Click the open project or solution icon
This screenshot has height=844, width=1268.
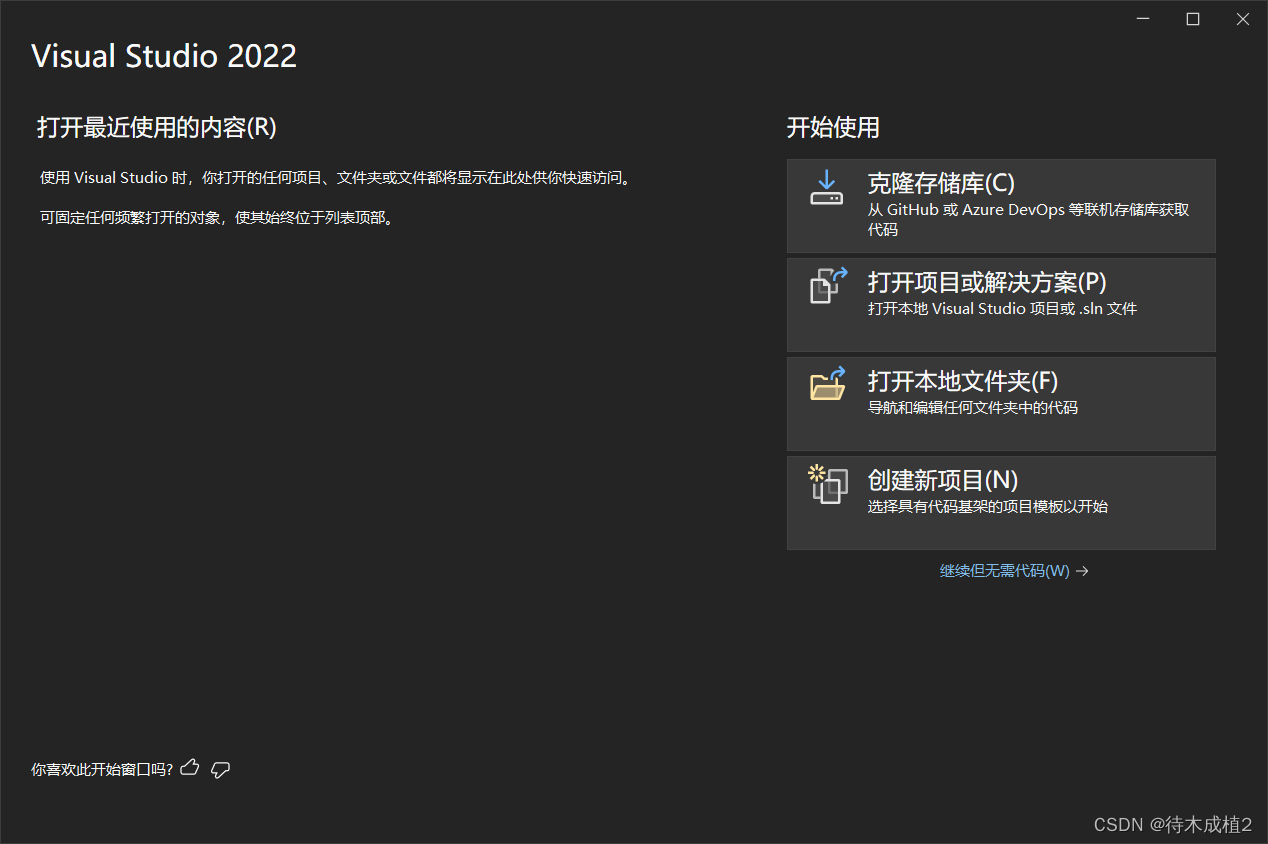click(x=828, y=285)
